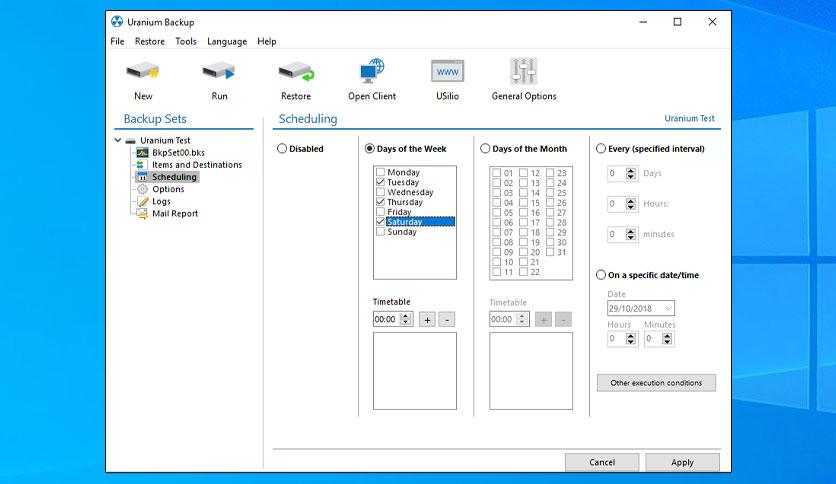Click the Run backup toolbar icon
Image resolution: width=836 pixels, height=484 pixels.
pyautogui.click(x=219, y=71)
